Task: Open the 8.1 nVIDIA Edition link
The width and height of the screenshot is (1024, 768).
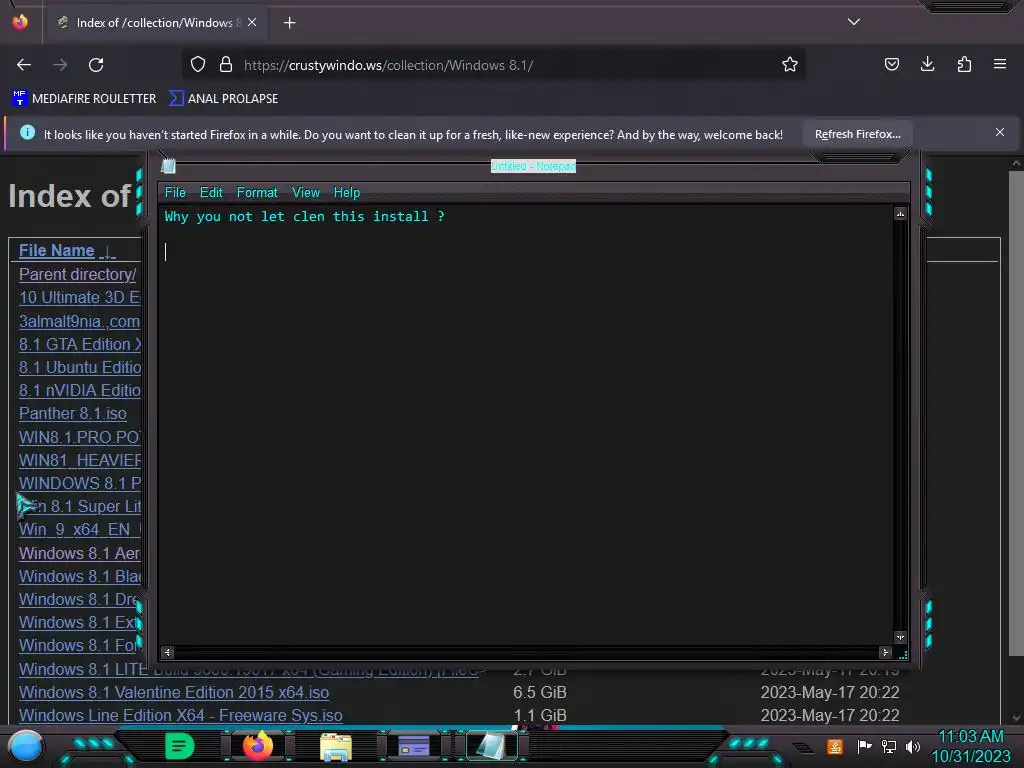Action: point(80,391)
